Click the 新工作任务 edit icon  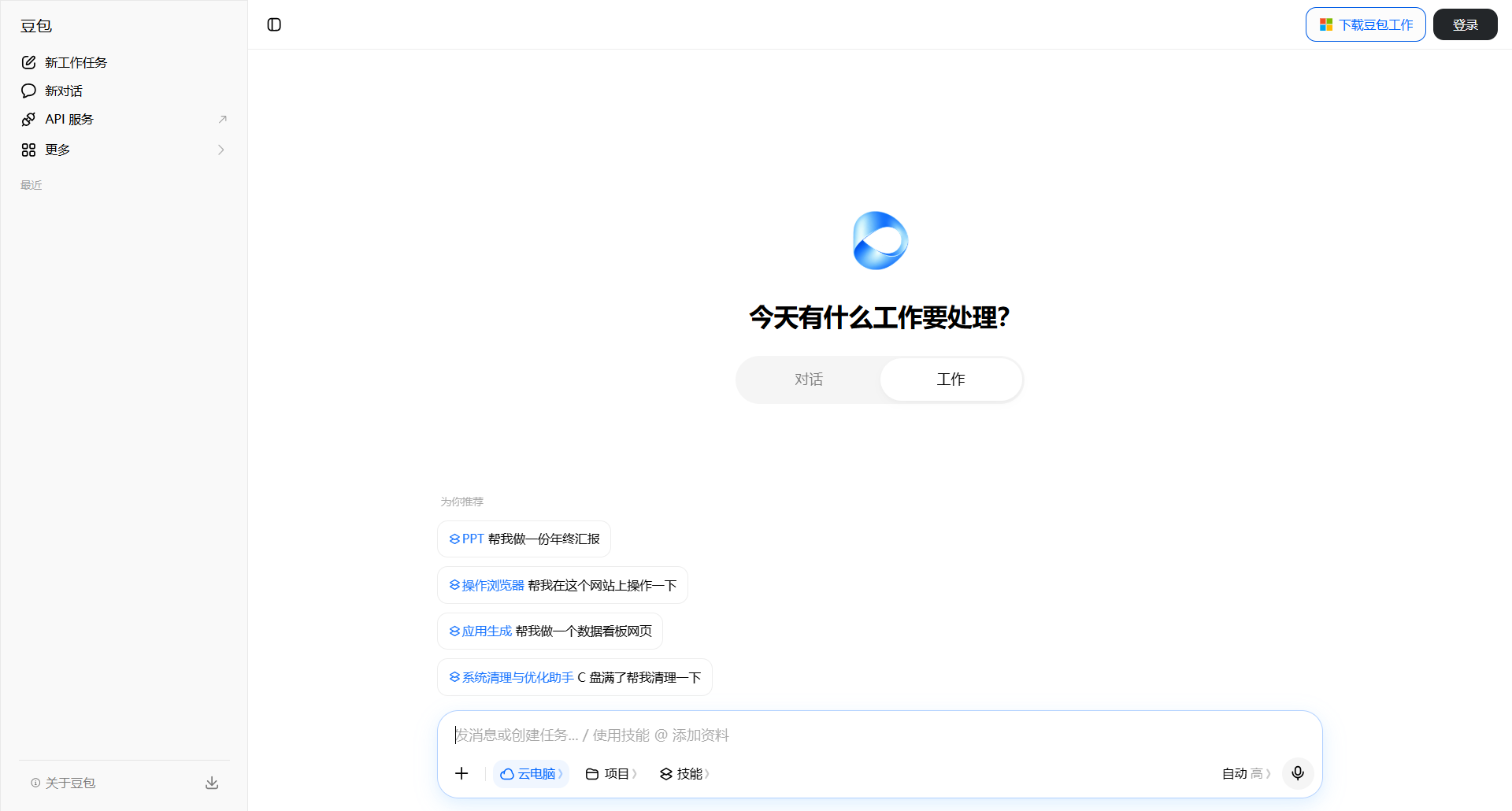(28, 62)
